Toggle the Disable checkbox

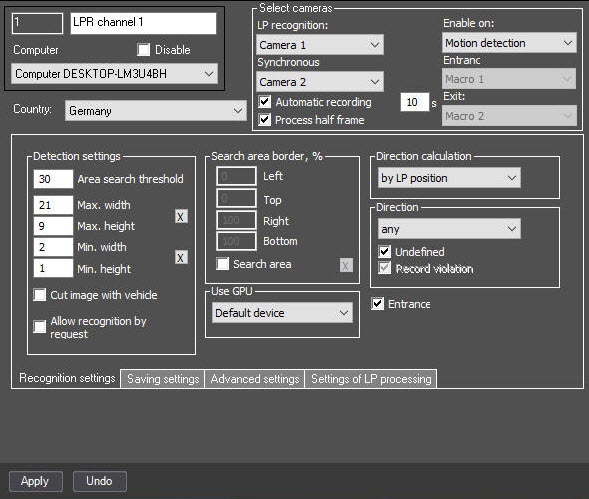[143, 50]
